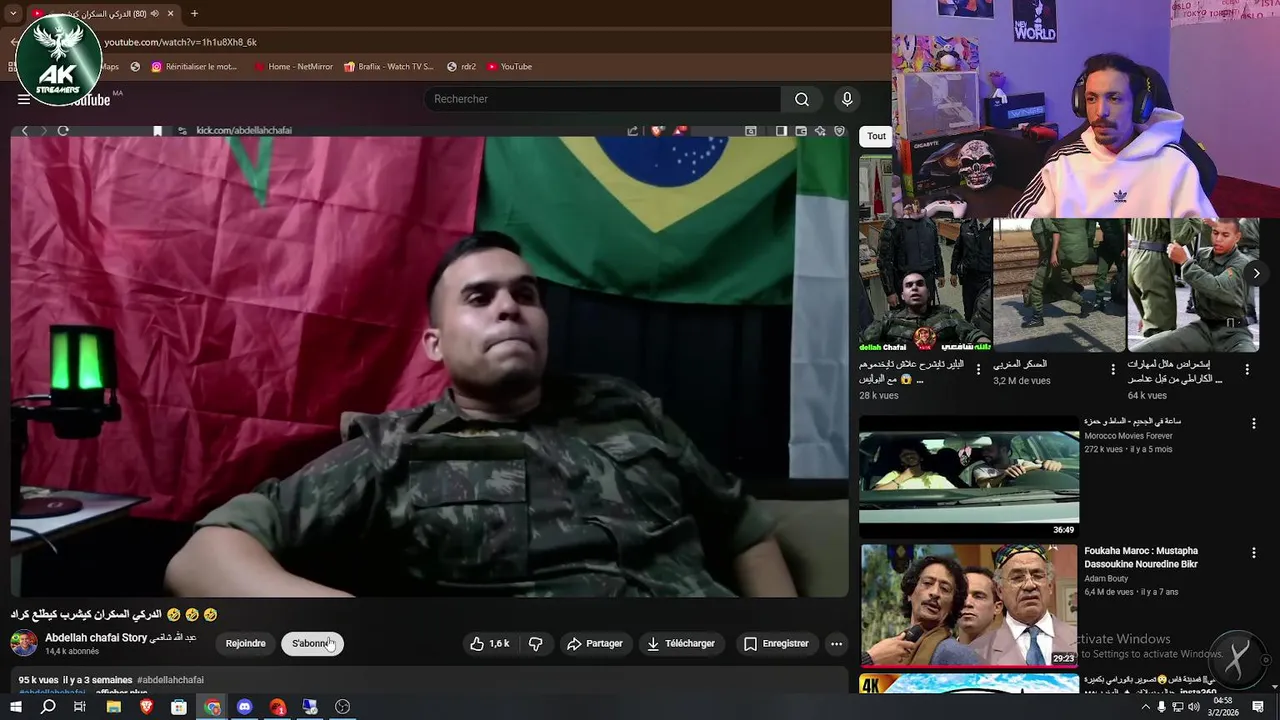Open OBS Studio from the taskbar
Viewport: 1280px width, 720px height.
click(343, 707)
